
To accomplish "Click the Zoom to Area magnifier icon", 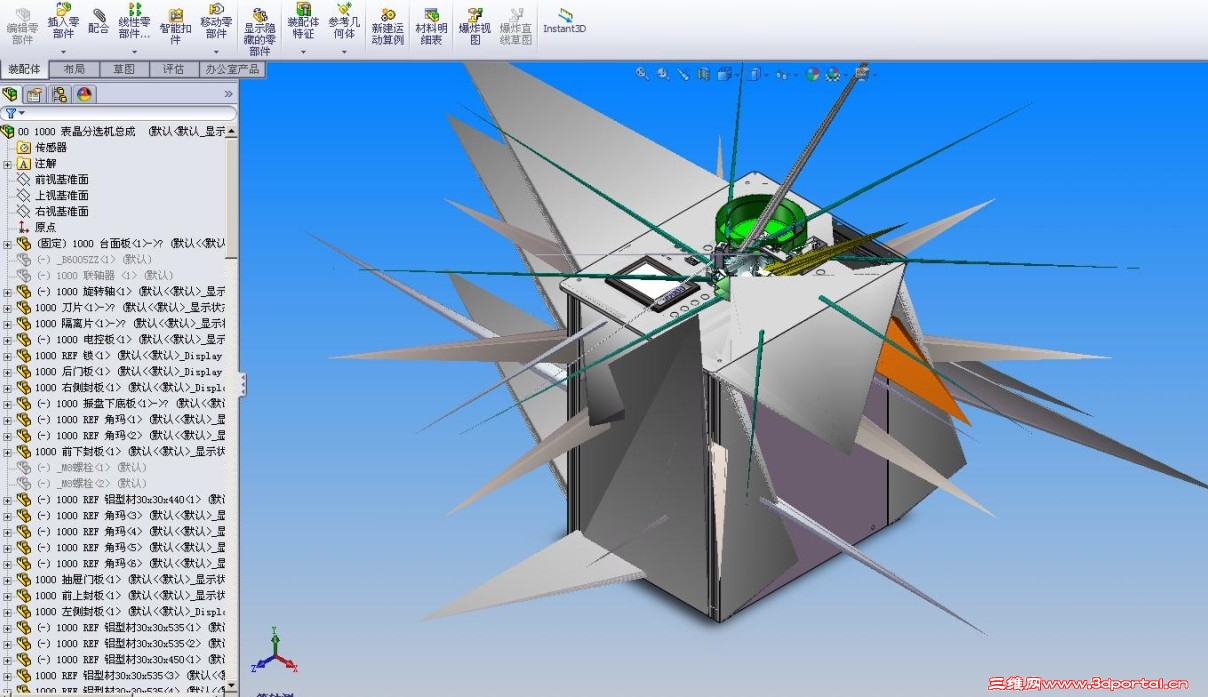I will click(663, 73).
